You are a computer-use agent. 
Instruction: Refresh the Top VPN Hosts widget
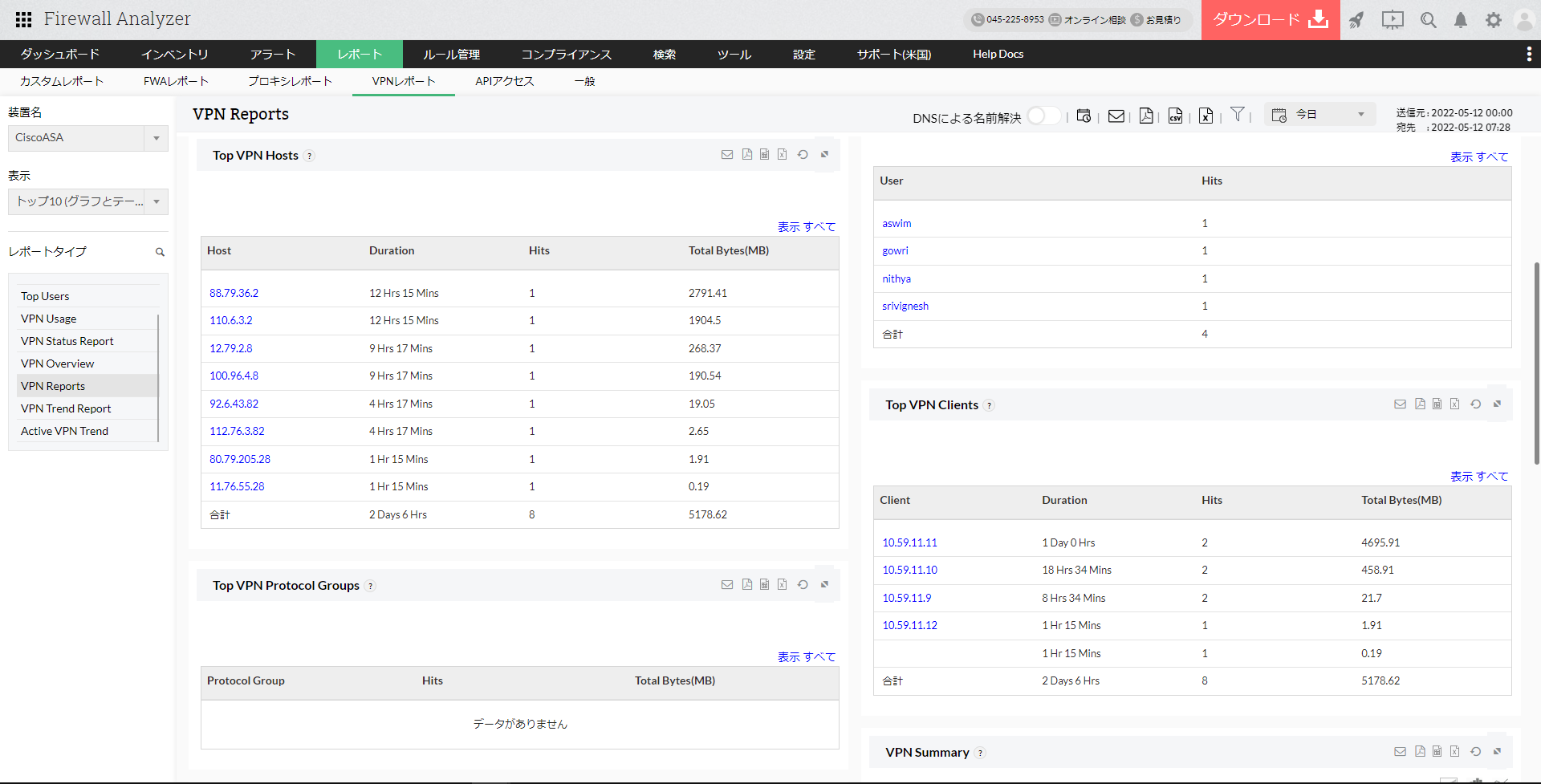(x=803, y=155)
